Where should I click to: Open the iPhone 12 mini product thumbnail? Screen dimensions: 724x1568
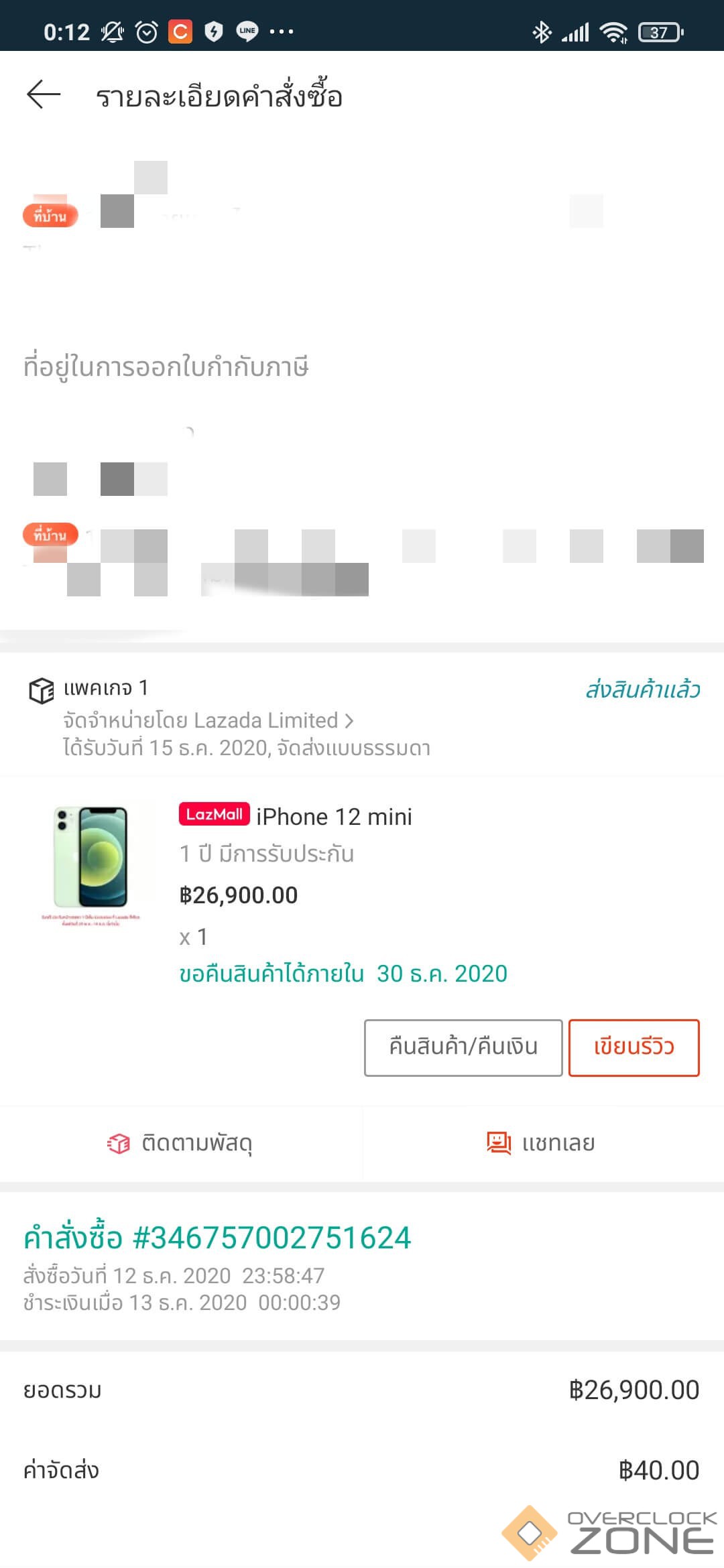point(90,861)
